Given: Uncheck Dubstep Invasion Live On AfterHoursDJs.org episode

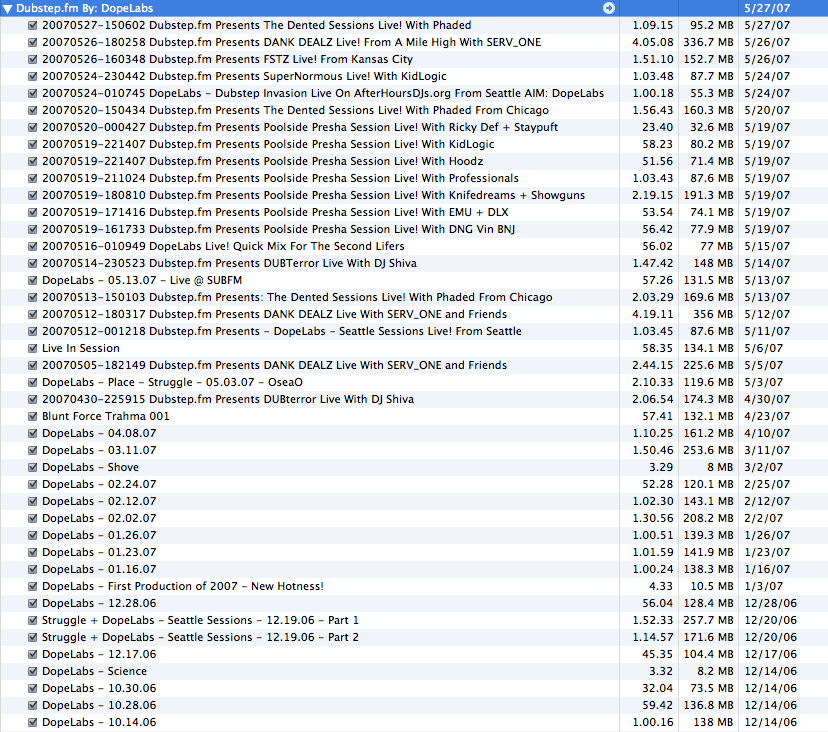Looking at the screenshot, I should coord(32,93).
